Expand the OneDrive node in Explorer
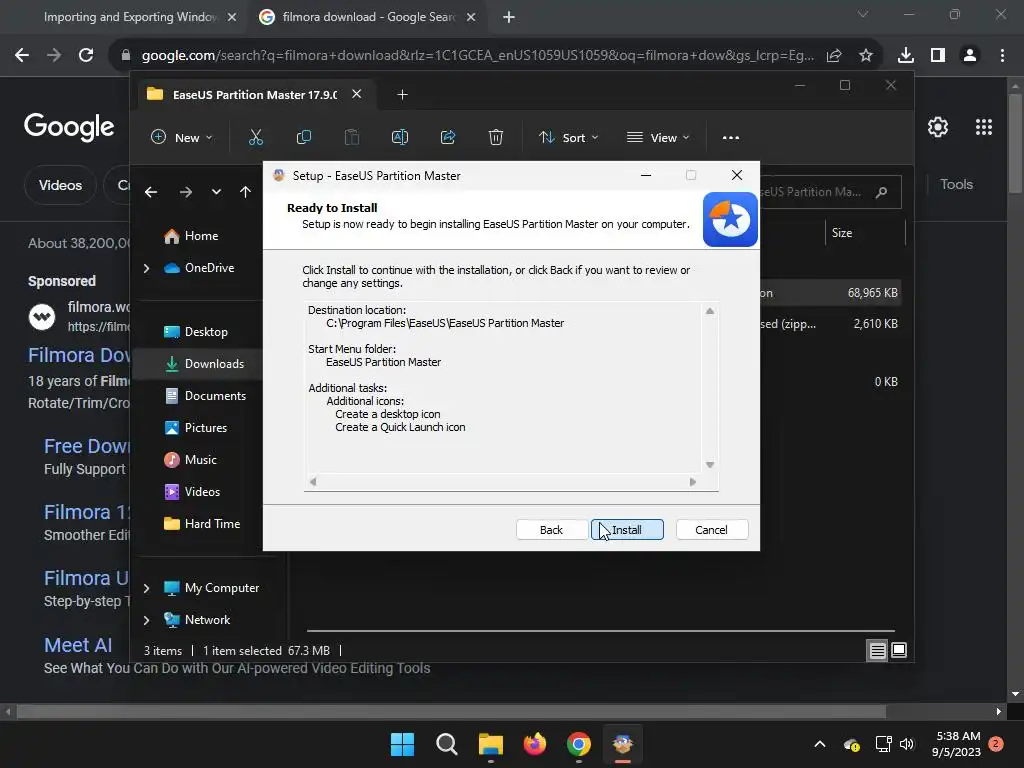The width and height of the screenshot is (1024, 768). point(146,268)
